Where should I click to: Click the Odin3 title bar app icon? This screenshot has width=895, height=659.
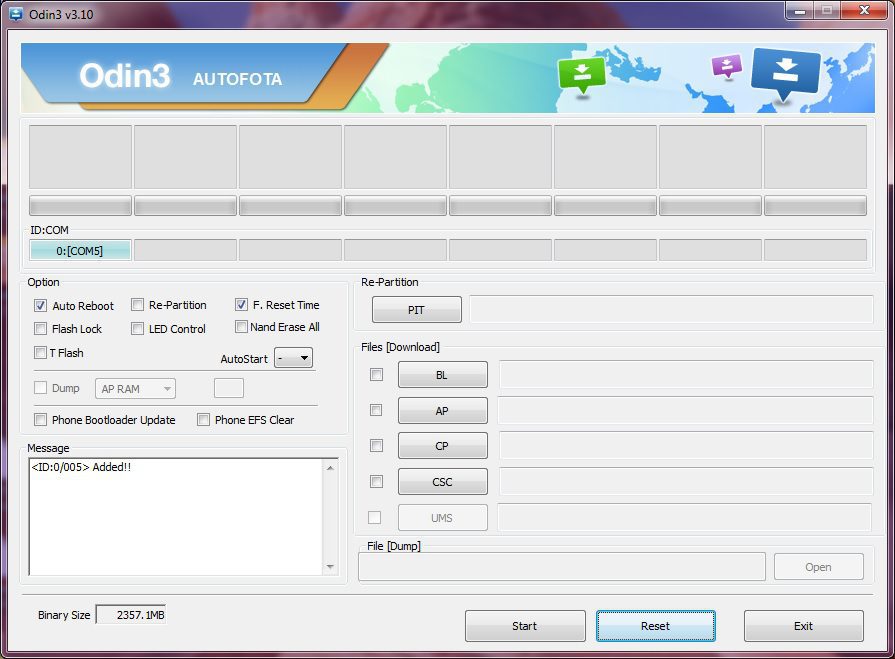click(15, 14)
